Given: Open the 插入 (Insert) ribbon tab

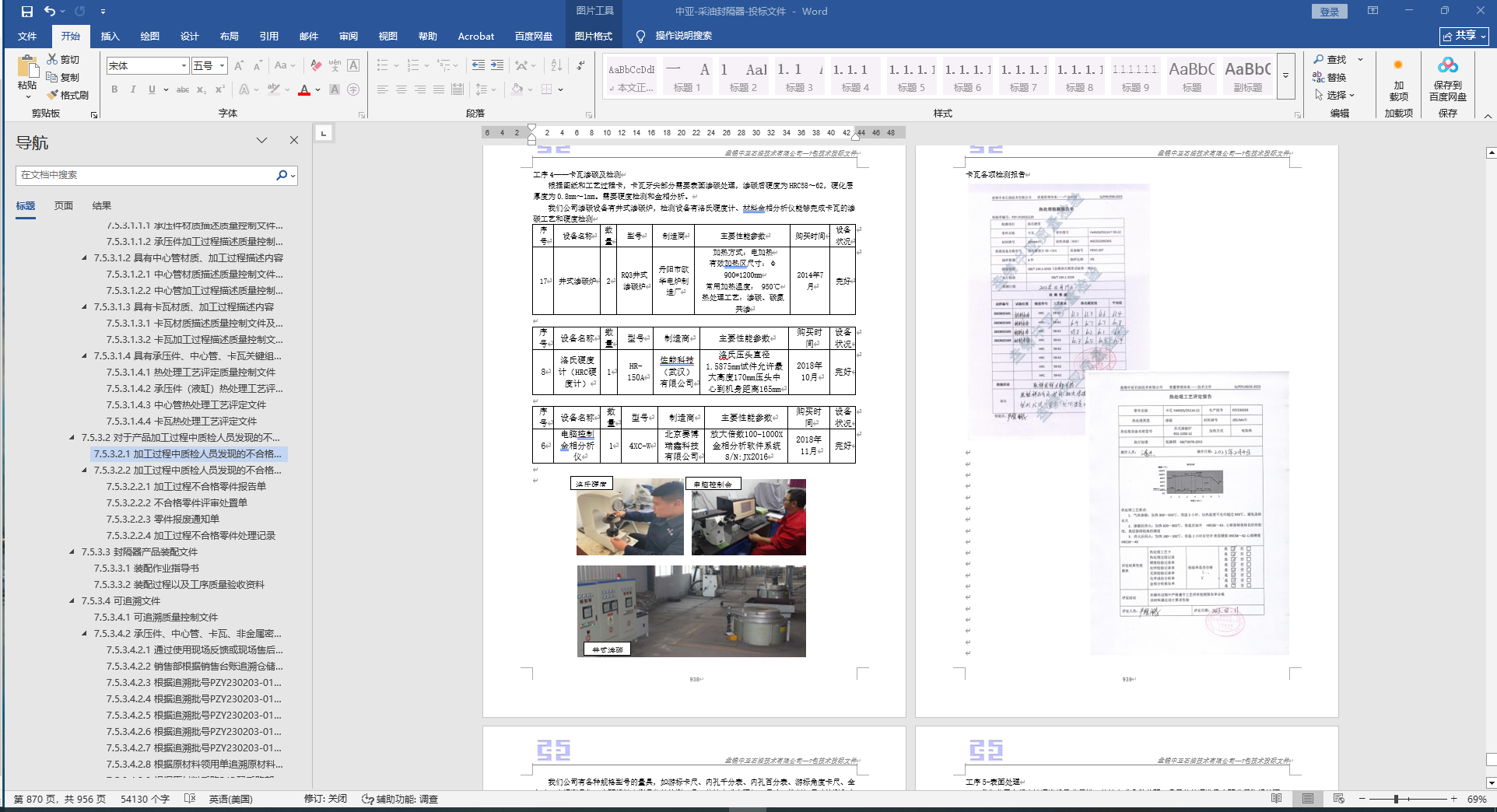Looking at the screenshot, I should click(110, 37).
